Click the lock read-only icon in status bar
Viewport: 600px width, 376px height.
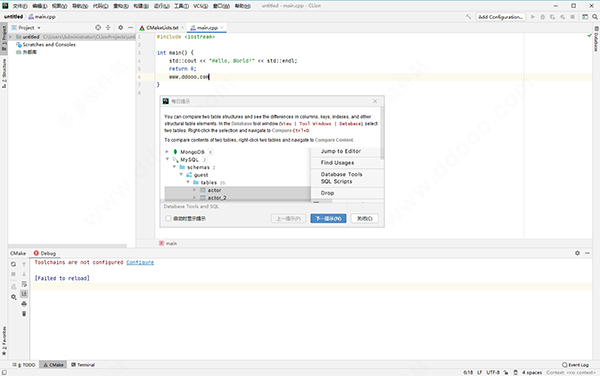[506, 372]
